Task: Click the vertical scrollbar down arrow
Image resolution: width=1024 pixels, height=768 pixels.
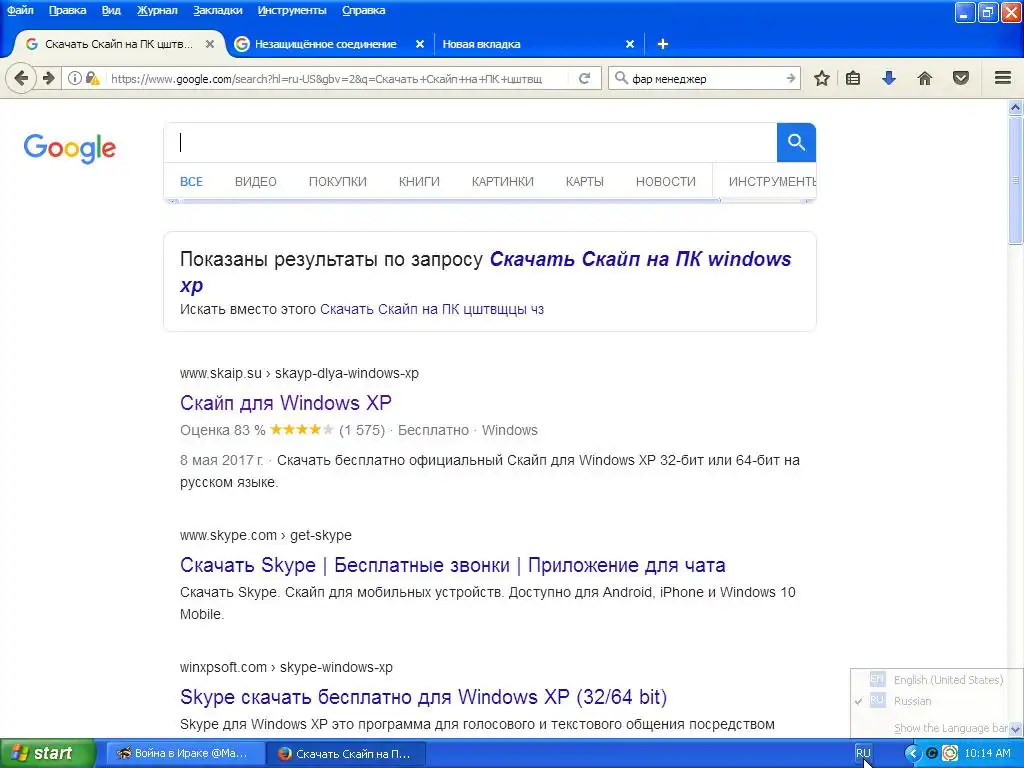Action: tap(1016, 729)
